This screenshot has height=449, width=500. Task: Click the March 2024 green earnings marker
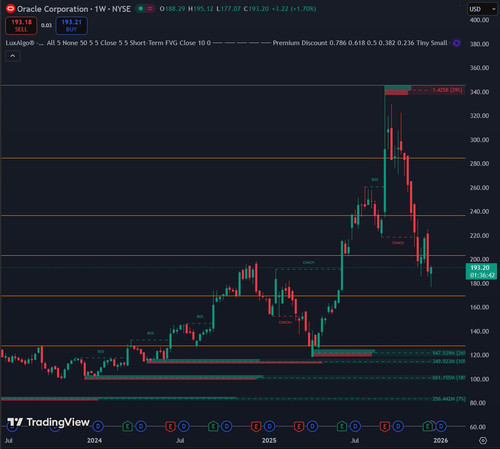[127, 426]
